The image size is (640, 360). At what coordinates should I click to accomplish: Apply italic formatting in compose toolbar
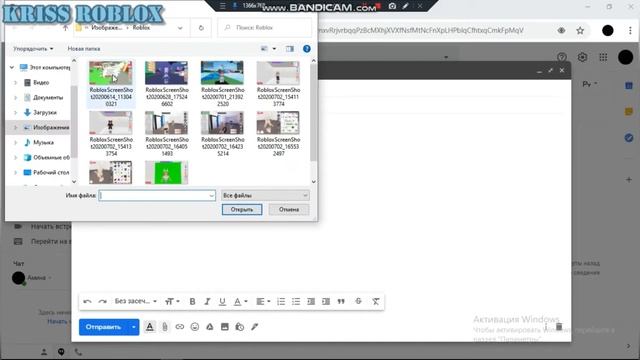tap(207, 302)
